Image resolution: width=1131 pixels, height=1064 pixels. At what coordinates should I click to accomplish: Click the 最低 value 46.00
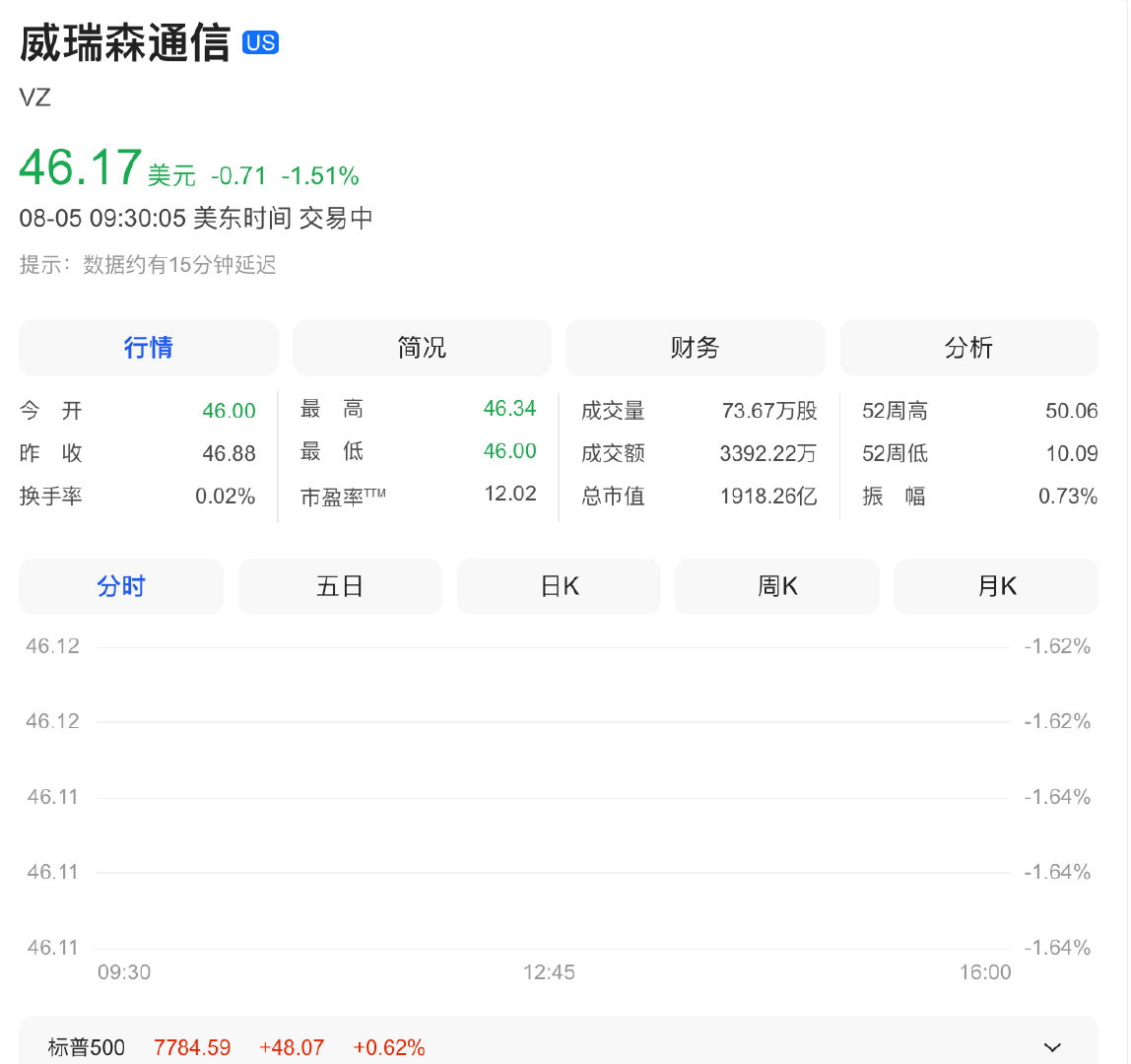pos(510,451)
